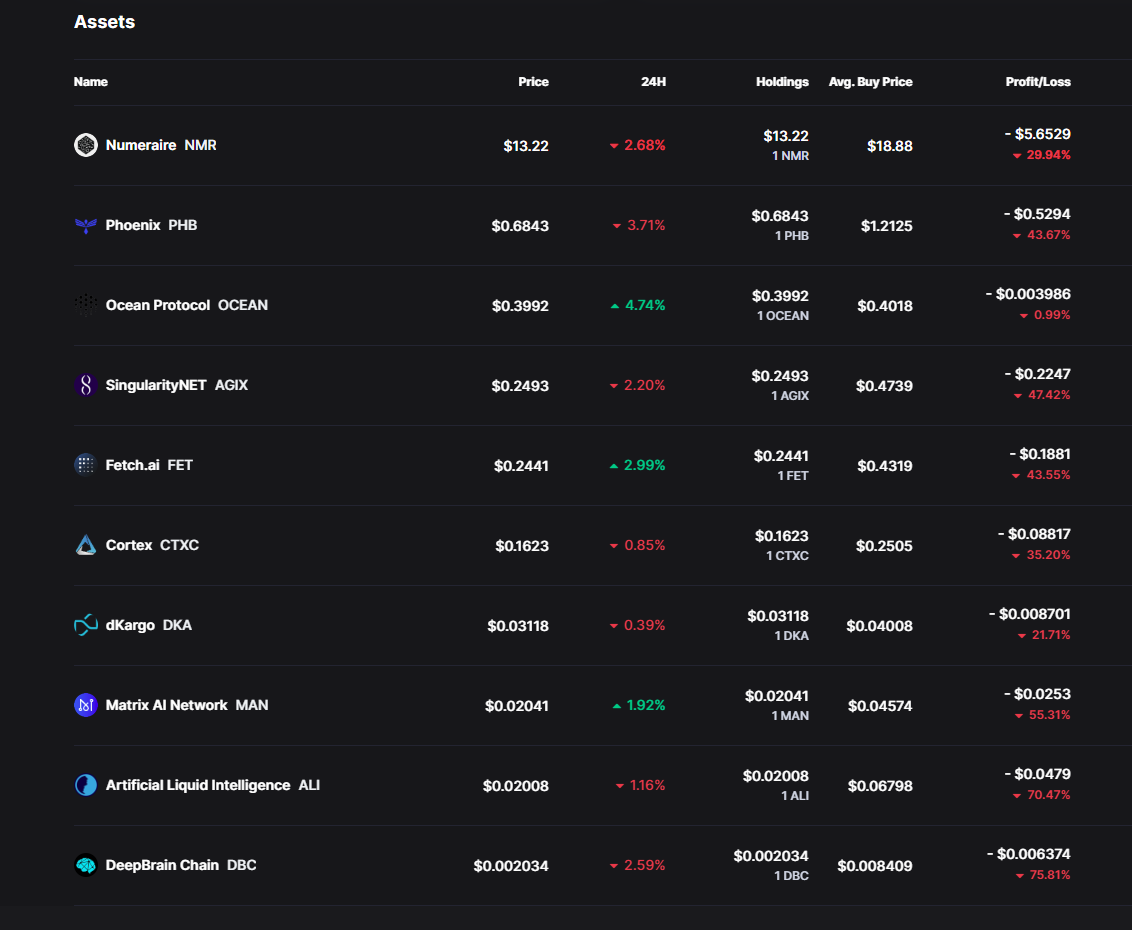1132x930 pixels.
Task: Click Cortex 24H change 0.85%
Action: pos(637,545)
